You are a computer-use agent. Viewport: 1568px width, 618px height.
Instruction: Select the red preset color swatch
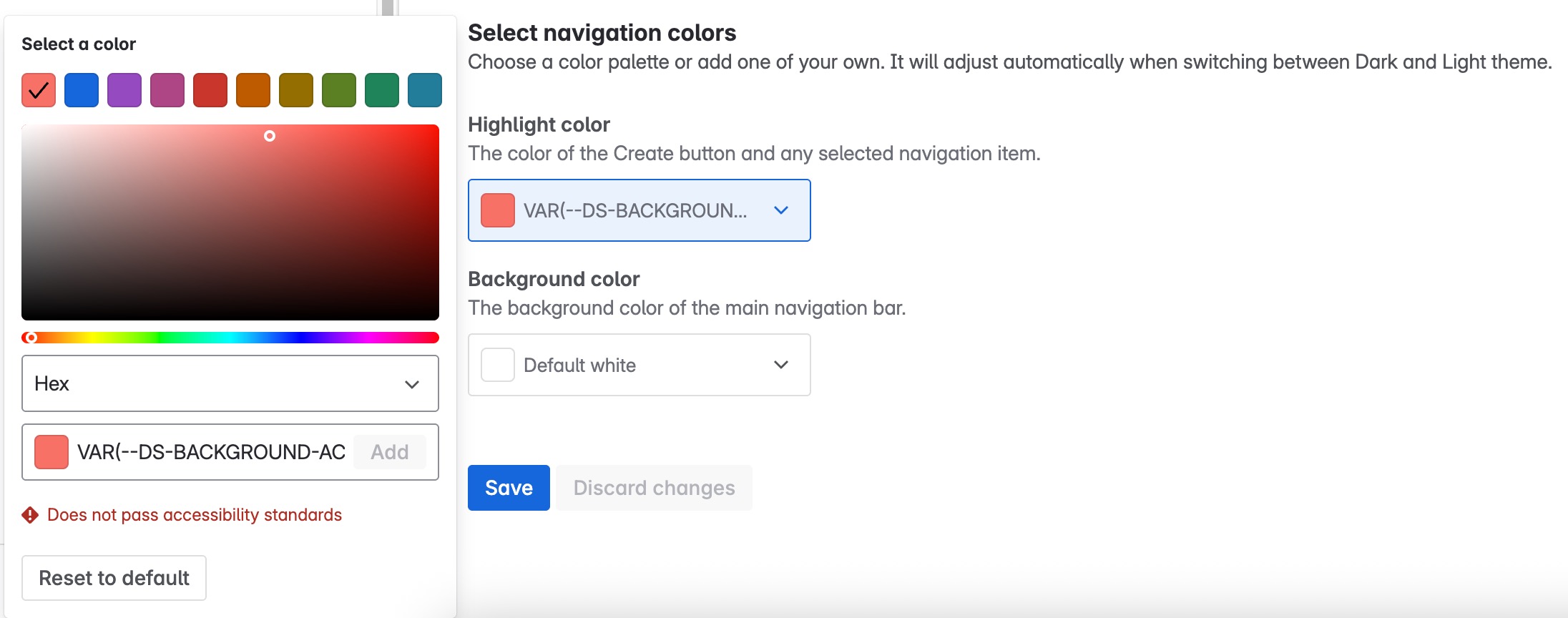[210, 90]
